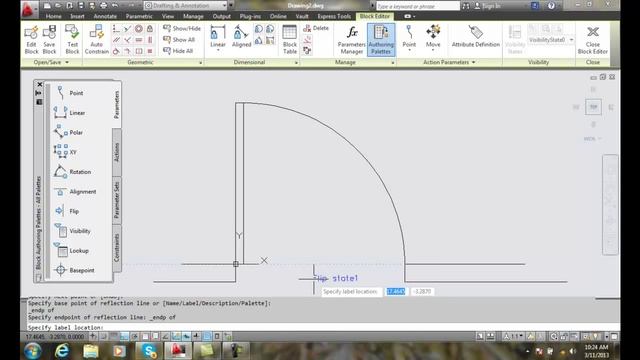Click the fix (lock) geometric constraint icon
This screenshot has width=640, height=360.
[x=150, y=29]
